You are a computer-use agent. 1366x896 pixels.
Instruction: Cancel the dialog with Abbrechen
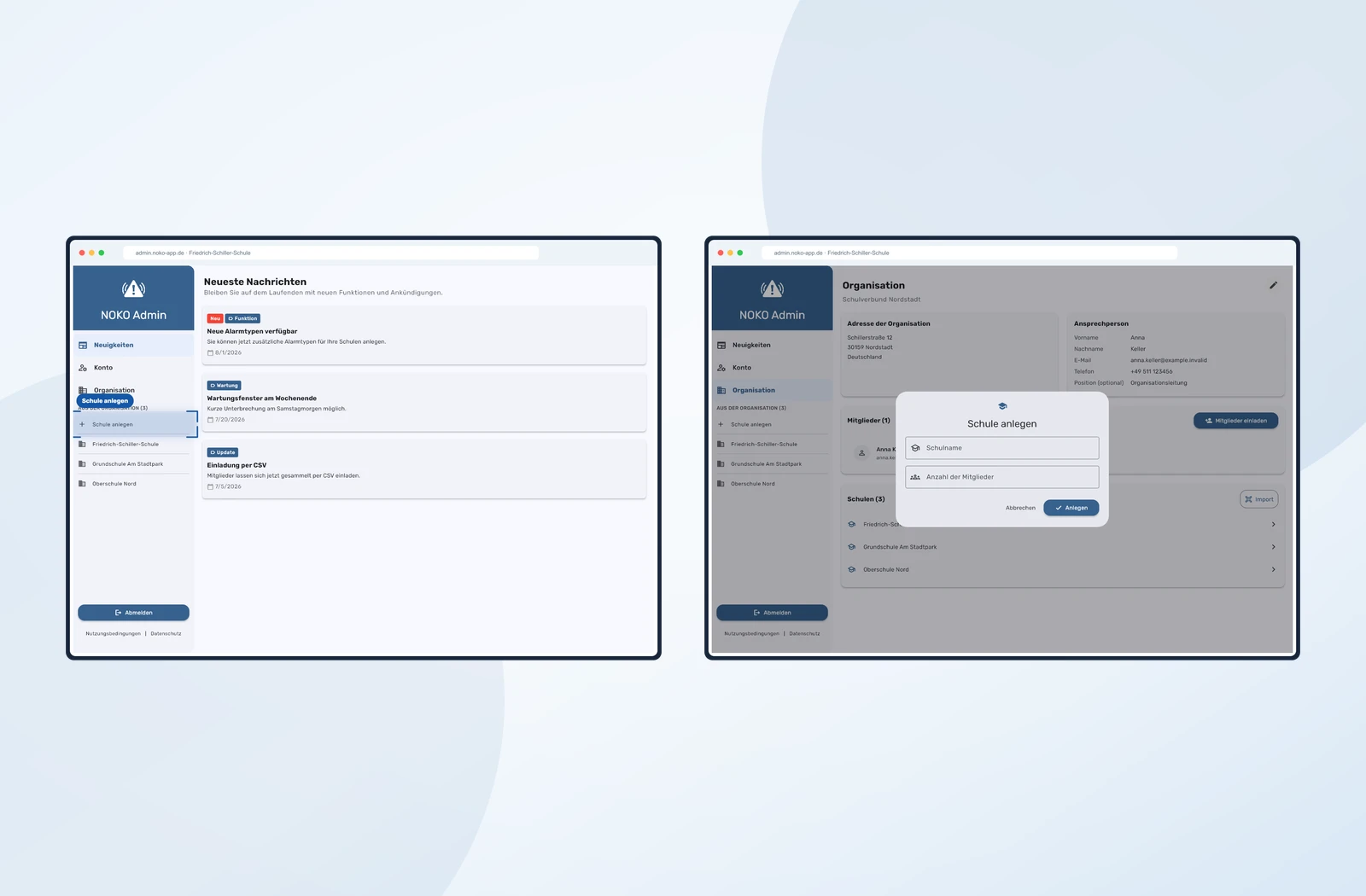(x=1020, y=508)
